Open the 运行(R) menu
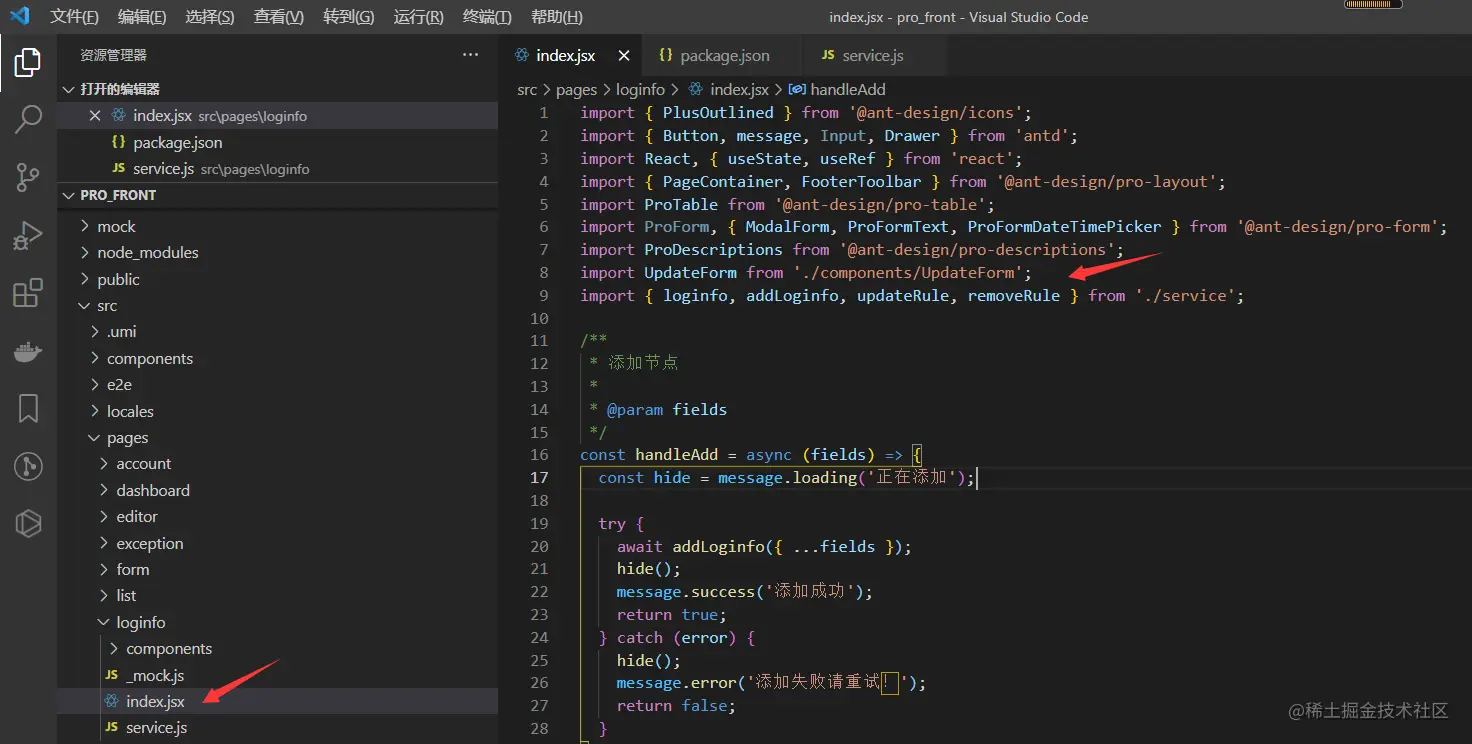 [x=419, y=17]
